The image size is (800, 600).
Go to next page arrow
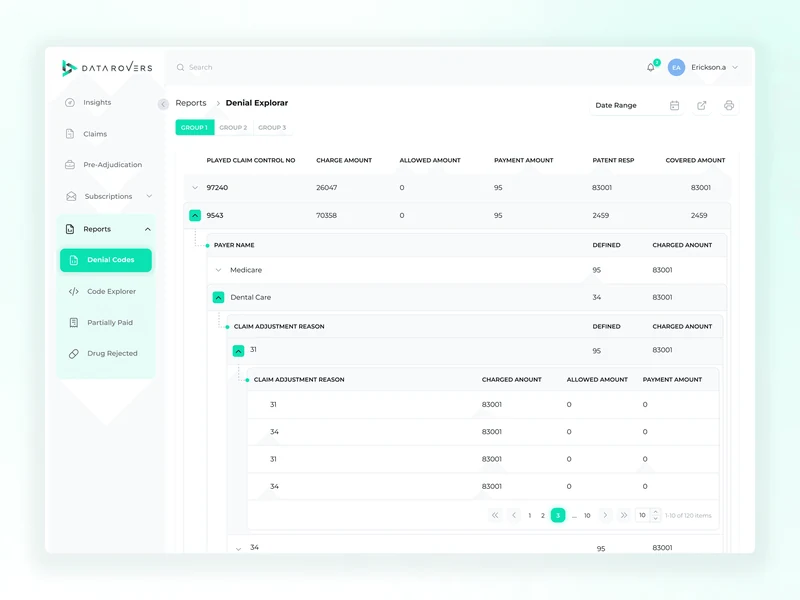605,515
